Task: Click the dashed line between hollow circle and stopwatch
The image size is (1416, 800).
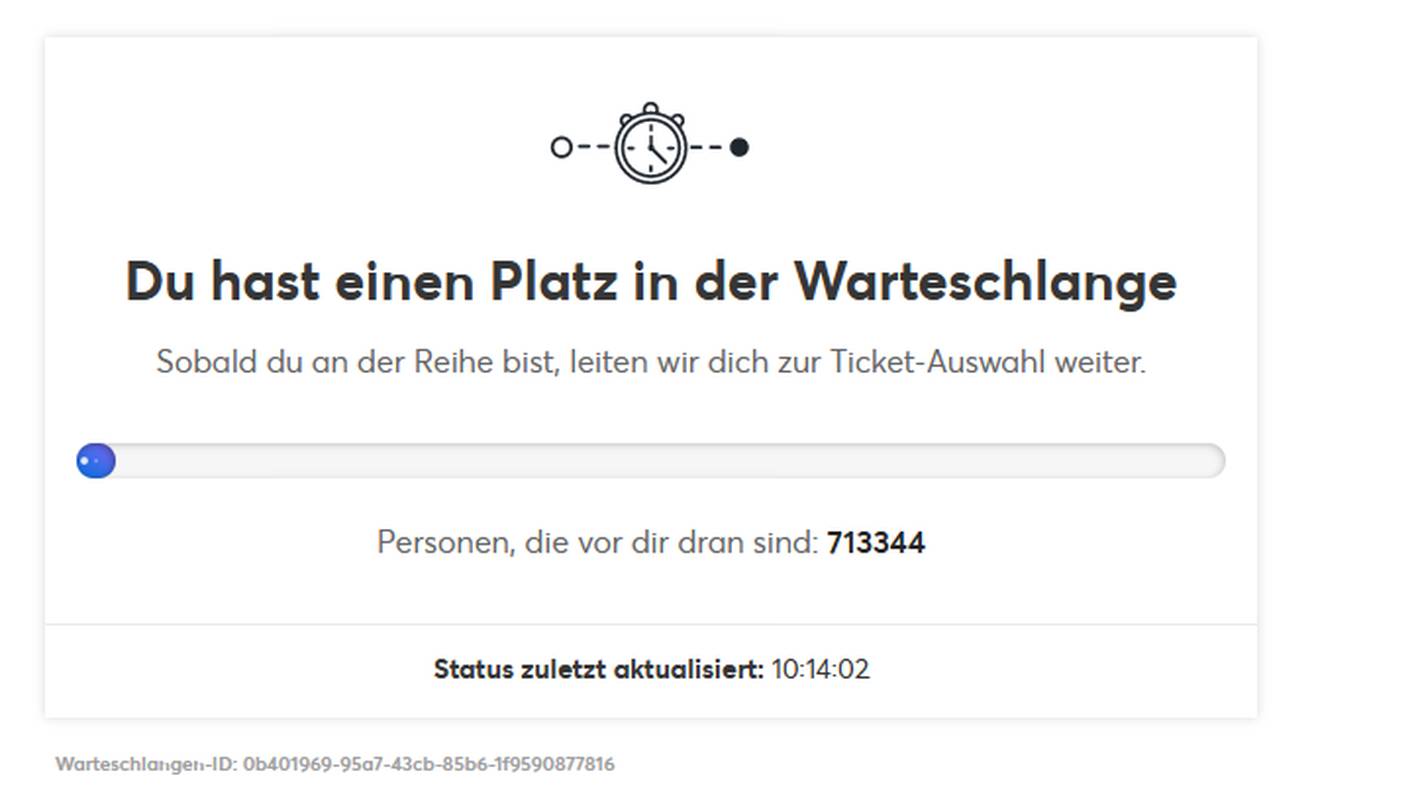Action: click(x=593, y=148)
